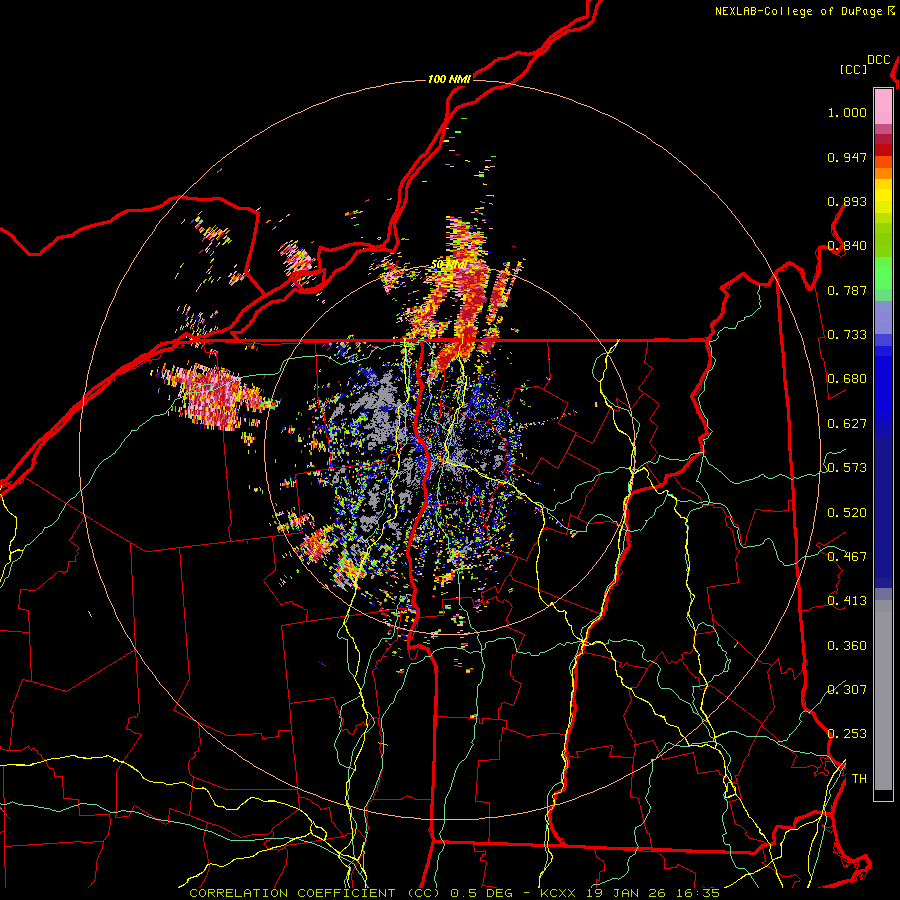Screen dimensions: 900x900
Task: Click the 0.573 legend value
Action: point(847,467)
